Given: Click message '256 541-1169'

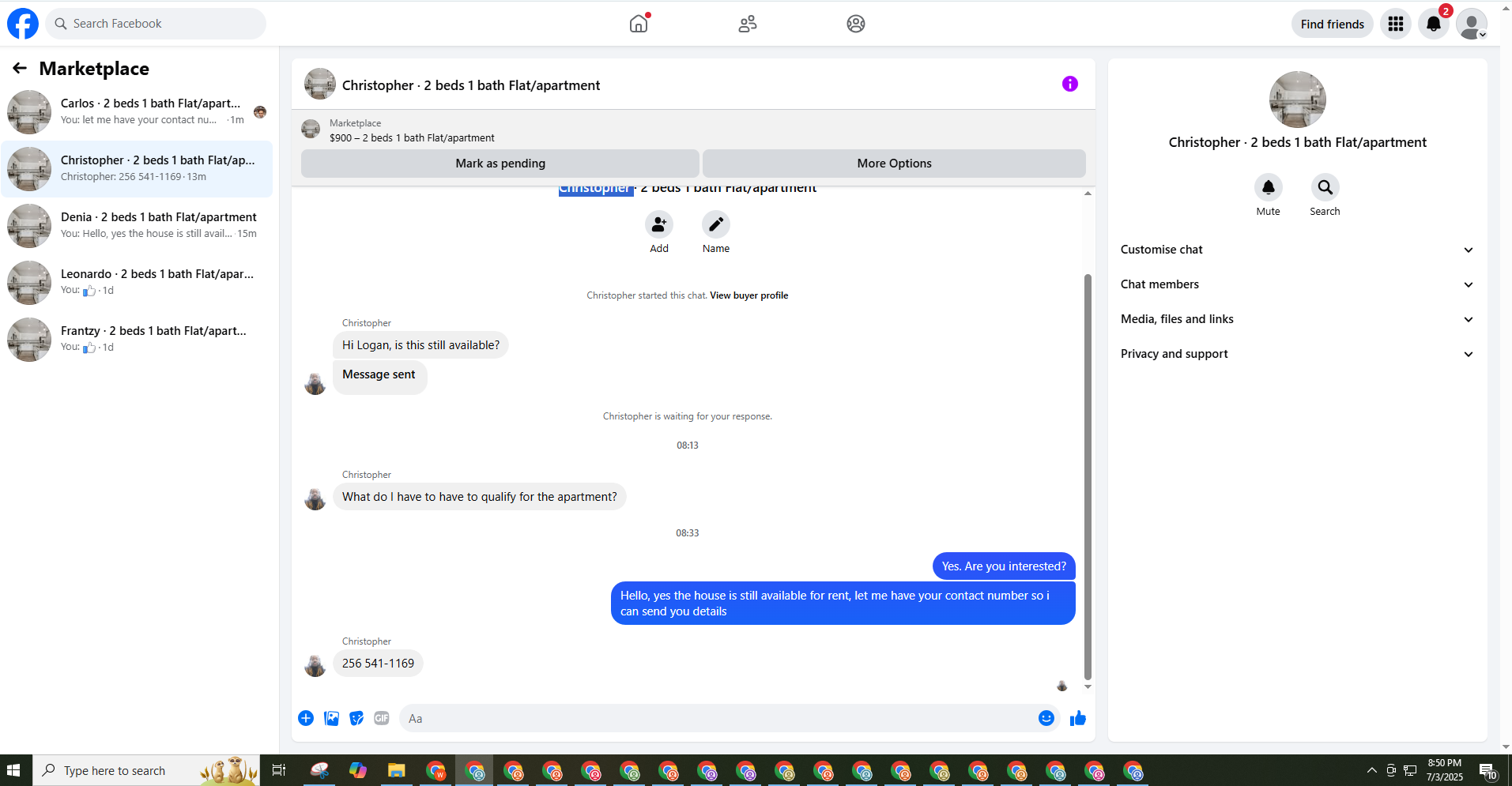Looking at the screenshot, I should (x=378, y=664).
